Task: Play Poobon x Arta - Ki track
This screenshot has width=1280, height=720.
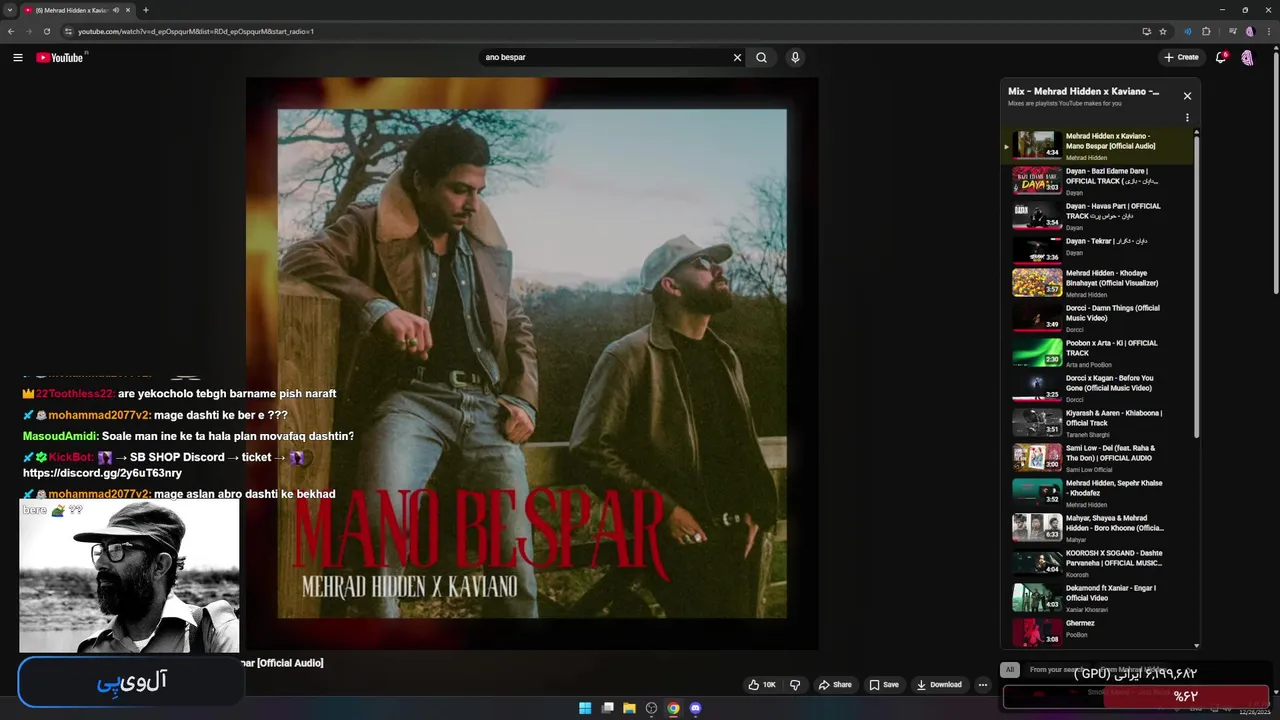Action: pos(1099,353)
